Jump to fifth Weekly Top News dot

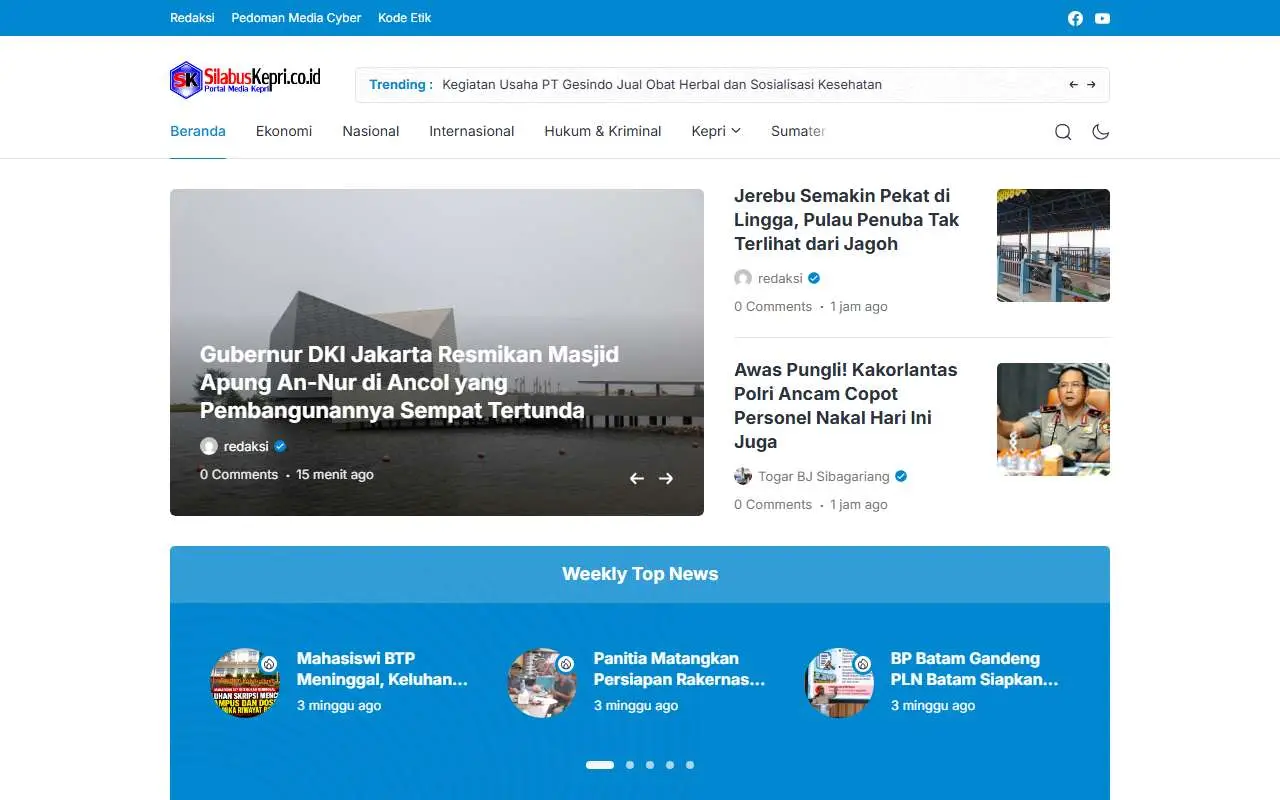click(x=690, y=765)
